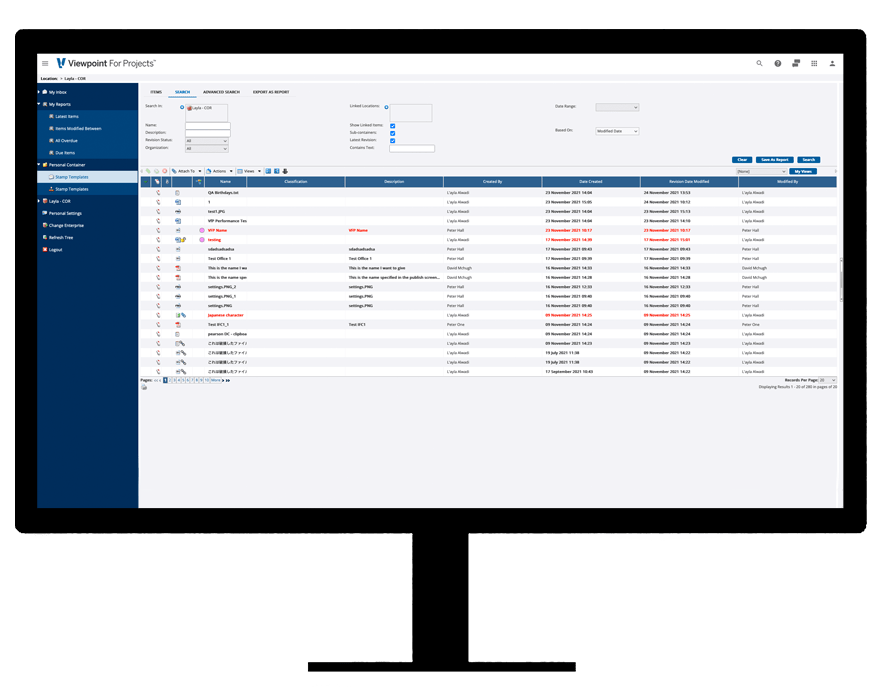Click the PDF icon in Test IFC1_1 row
The image size is (880, 691).
point(177,324)
